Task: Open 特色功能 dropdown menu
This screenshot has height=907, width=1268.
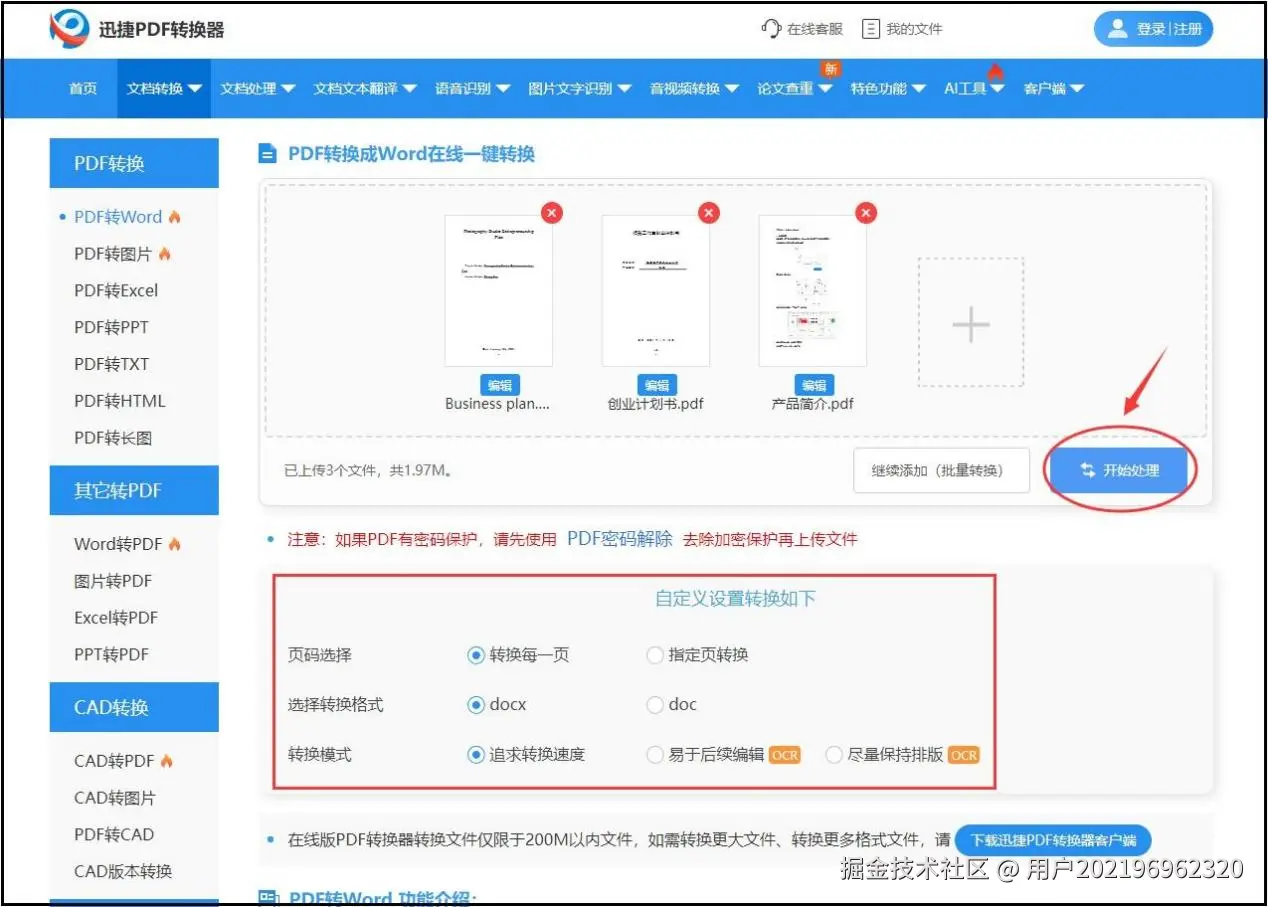Action: tap(888, 88)
